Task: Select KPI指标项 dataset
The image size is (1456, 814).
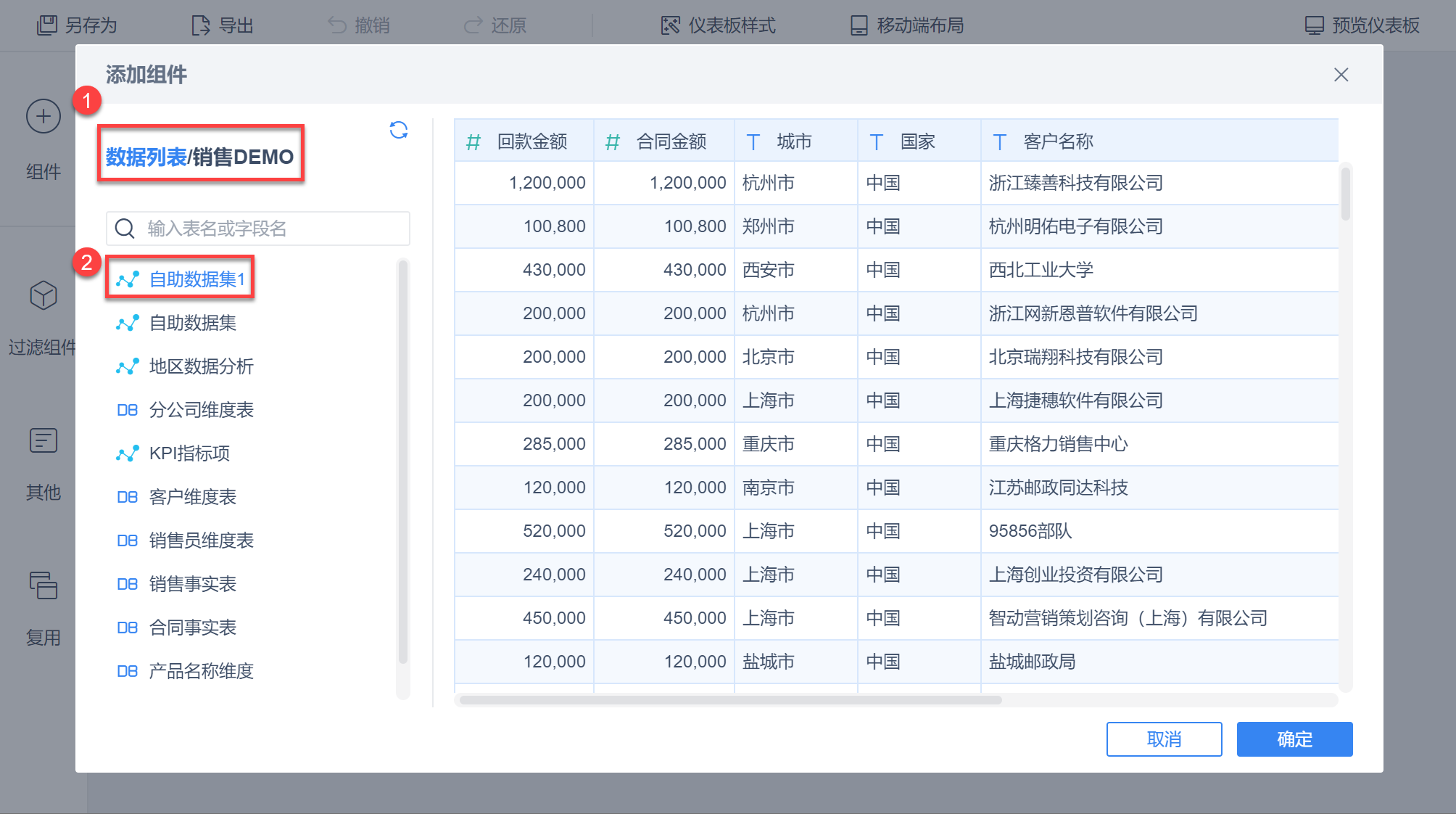Action: 189,453
